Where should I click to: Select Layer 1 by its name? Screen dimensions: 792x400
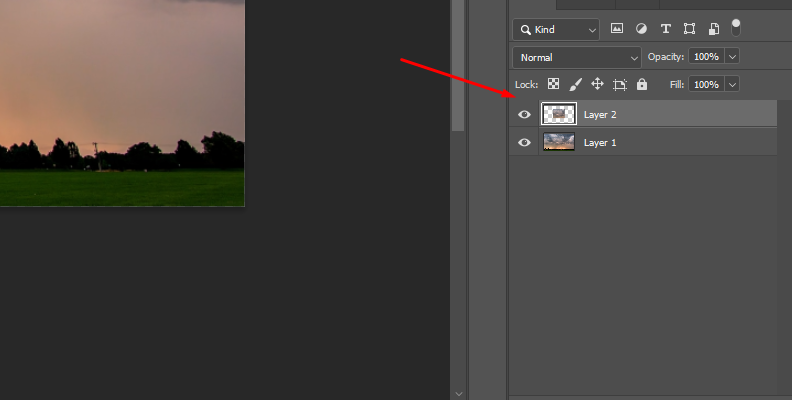point(600,143)
